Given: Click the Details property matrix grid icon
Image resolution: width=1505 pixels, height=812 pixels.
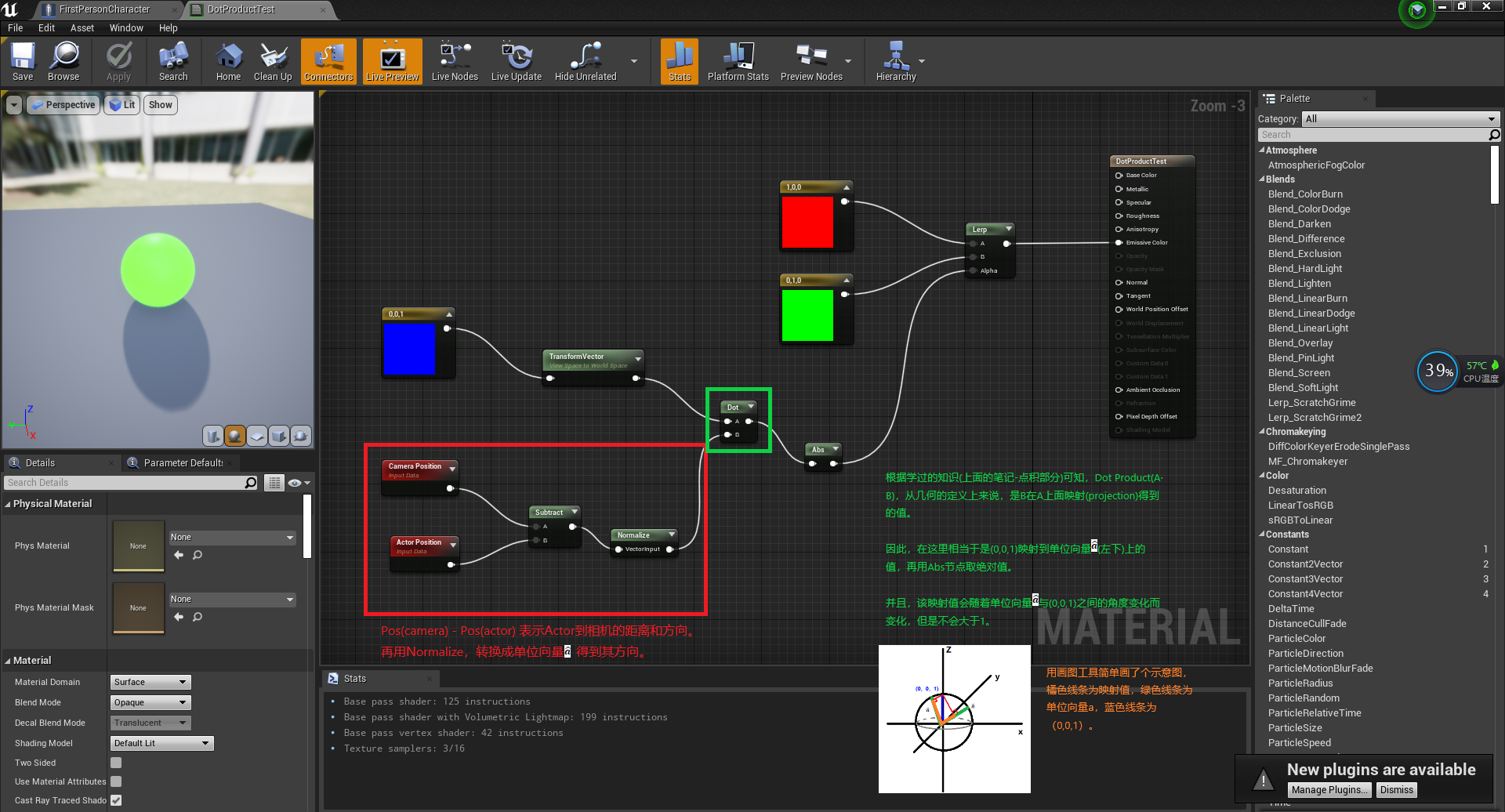Looking at the screenshot, I should 274,483.
